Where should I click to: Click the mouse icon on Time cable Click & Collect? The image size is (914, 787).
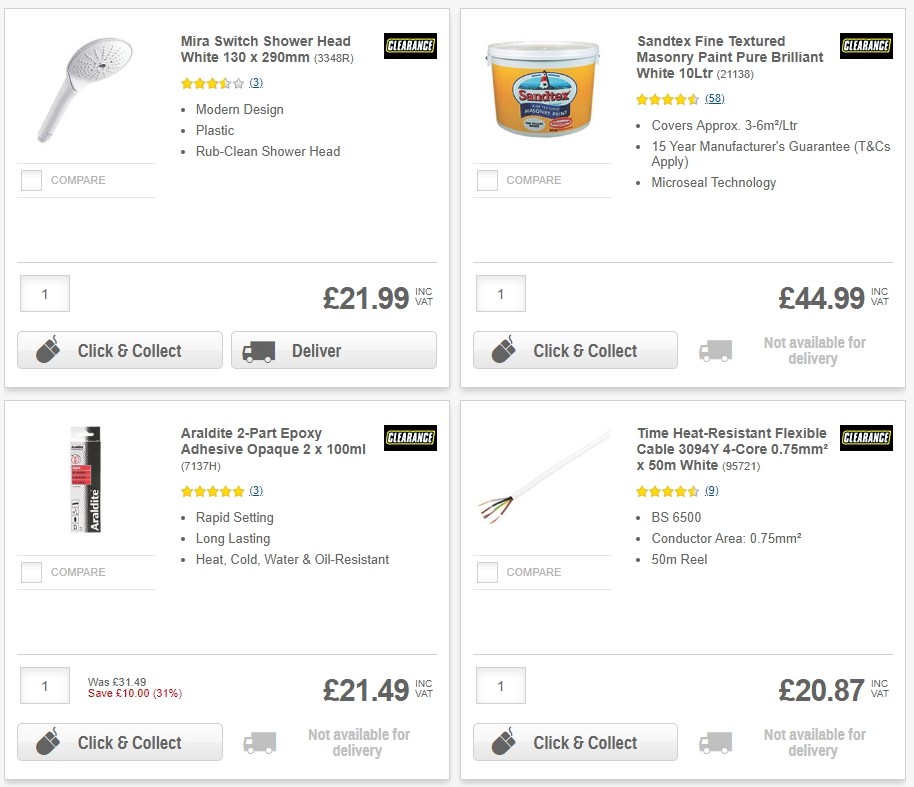coord(502,742)
